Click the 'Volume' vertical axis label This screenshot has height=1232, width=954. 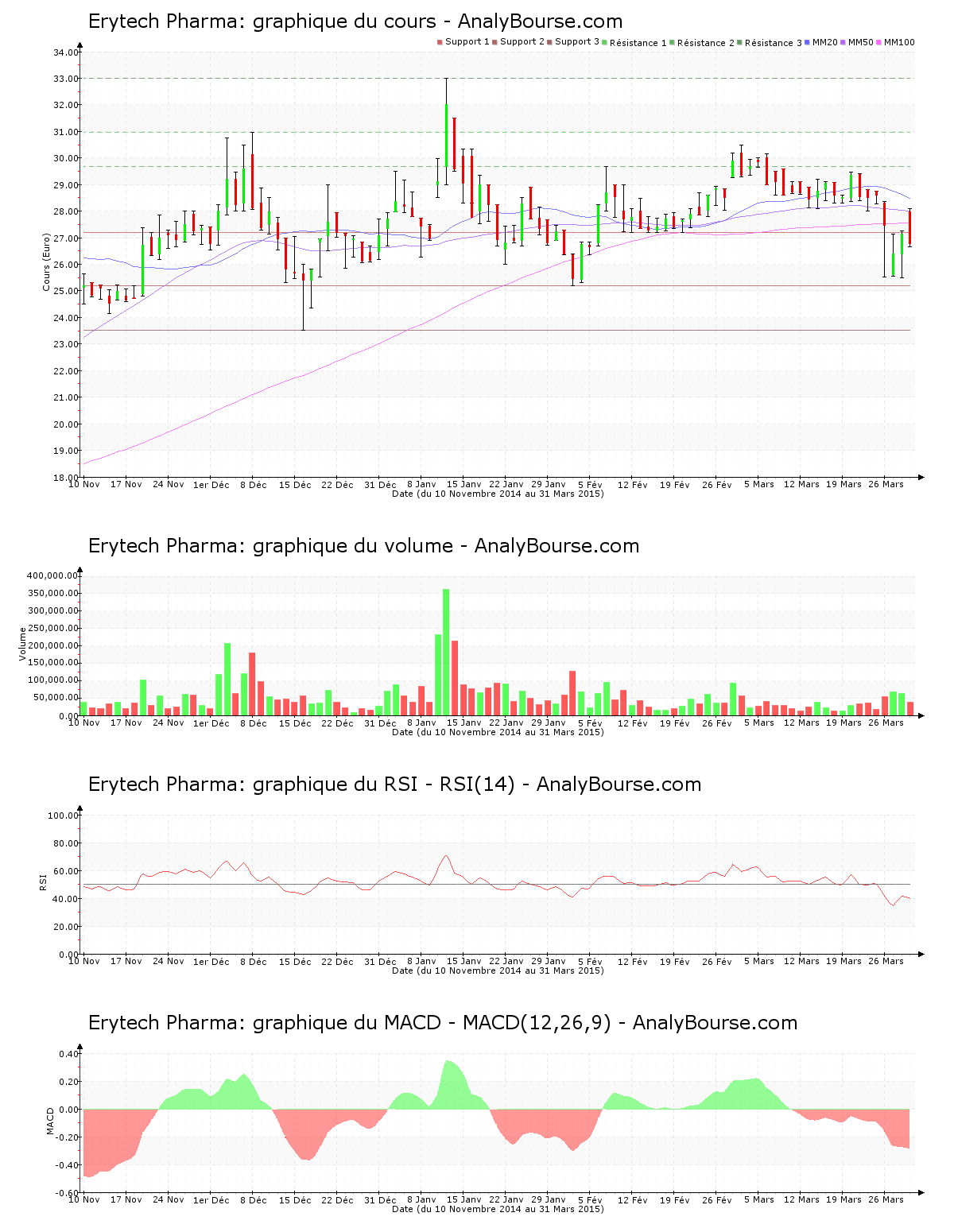click(x=23, y=644)
